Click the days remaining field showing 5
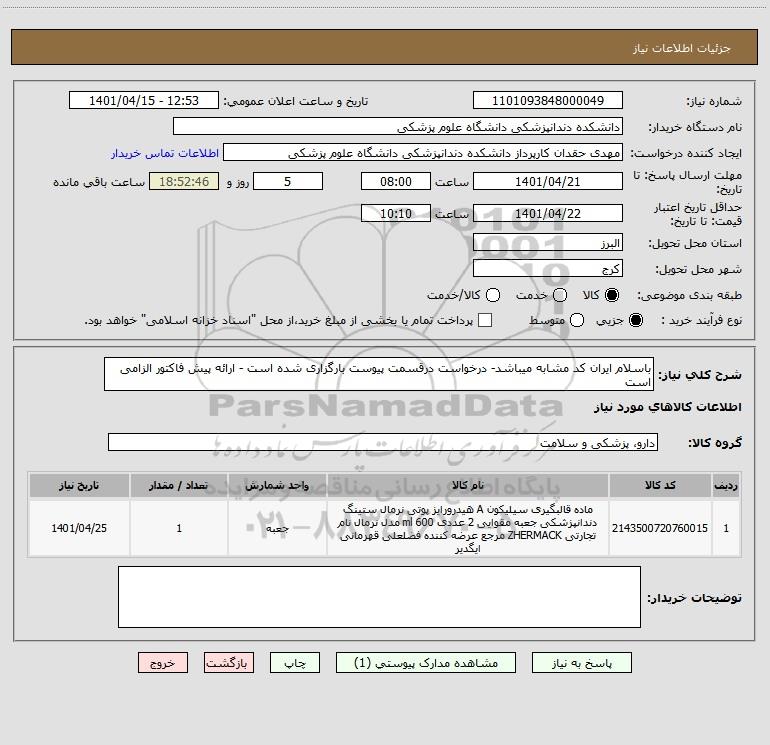The width and height of the screenshot is (770, 745). [288, 181]
